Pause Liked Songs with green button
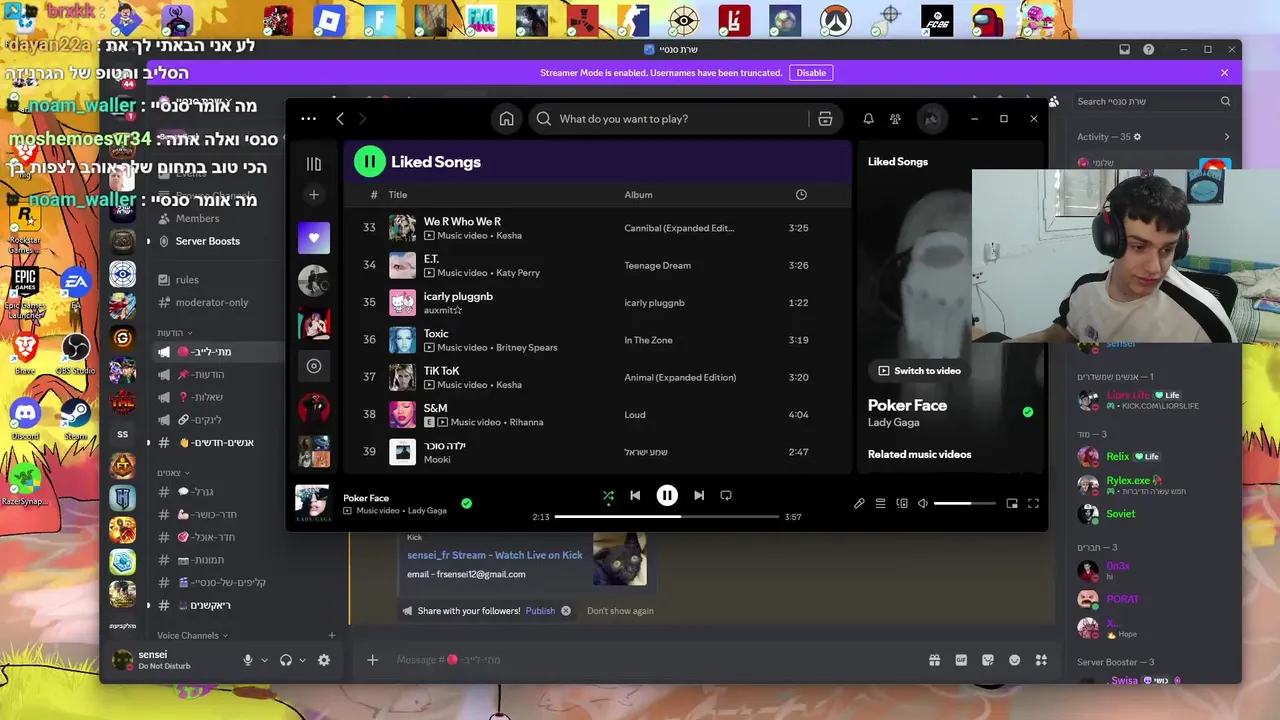Screen dimensions: 1280x720 point(369,161)
